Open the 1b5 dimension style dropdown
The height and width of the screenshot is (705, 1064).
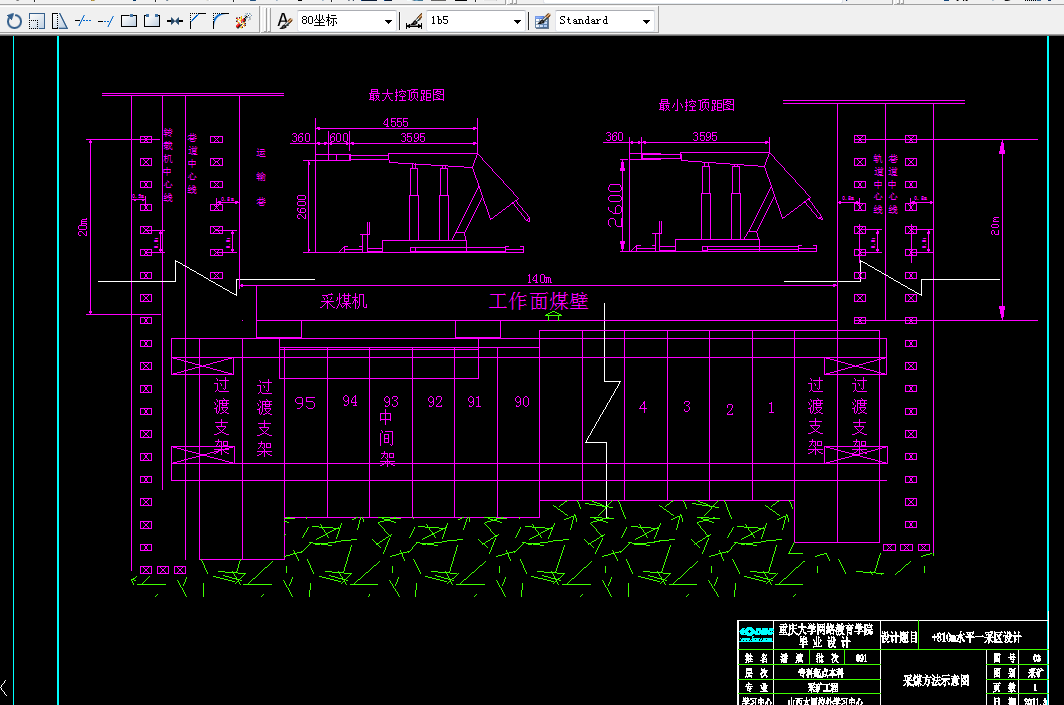(475, 21)
